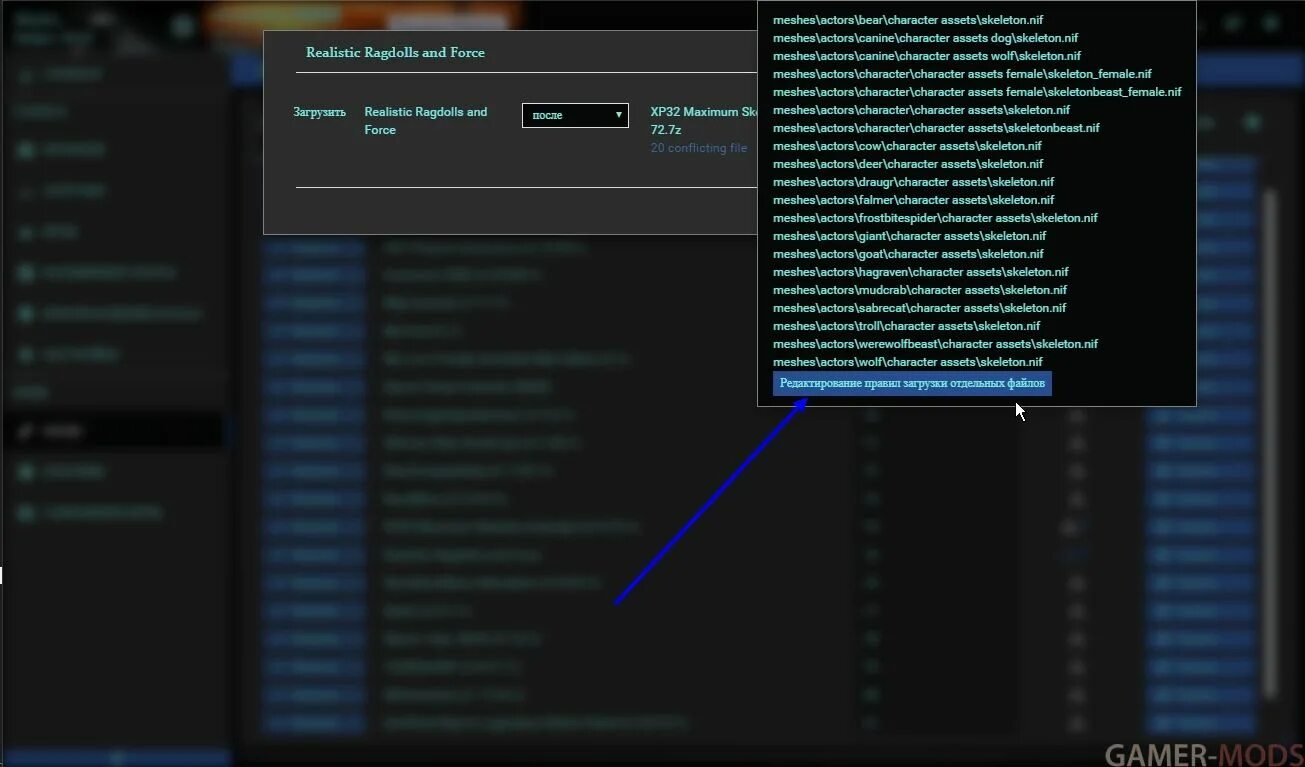Select the mudcrab\character assets\skeleton.nif path
Viewport: 1305px width, 767px height.
click(920, 290)
